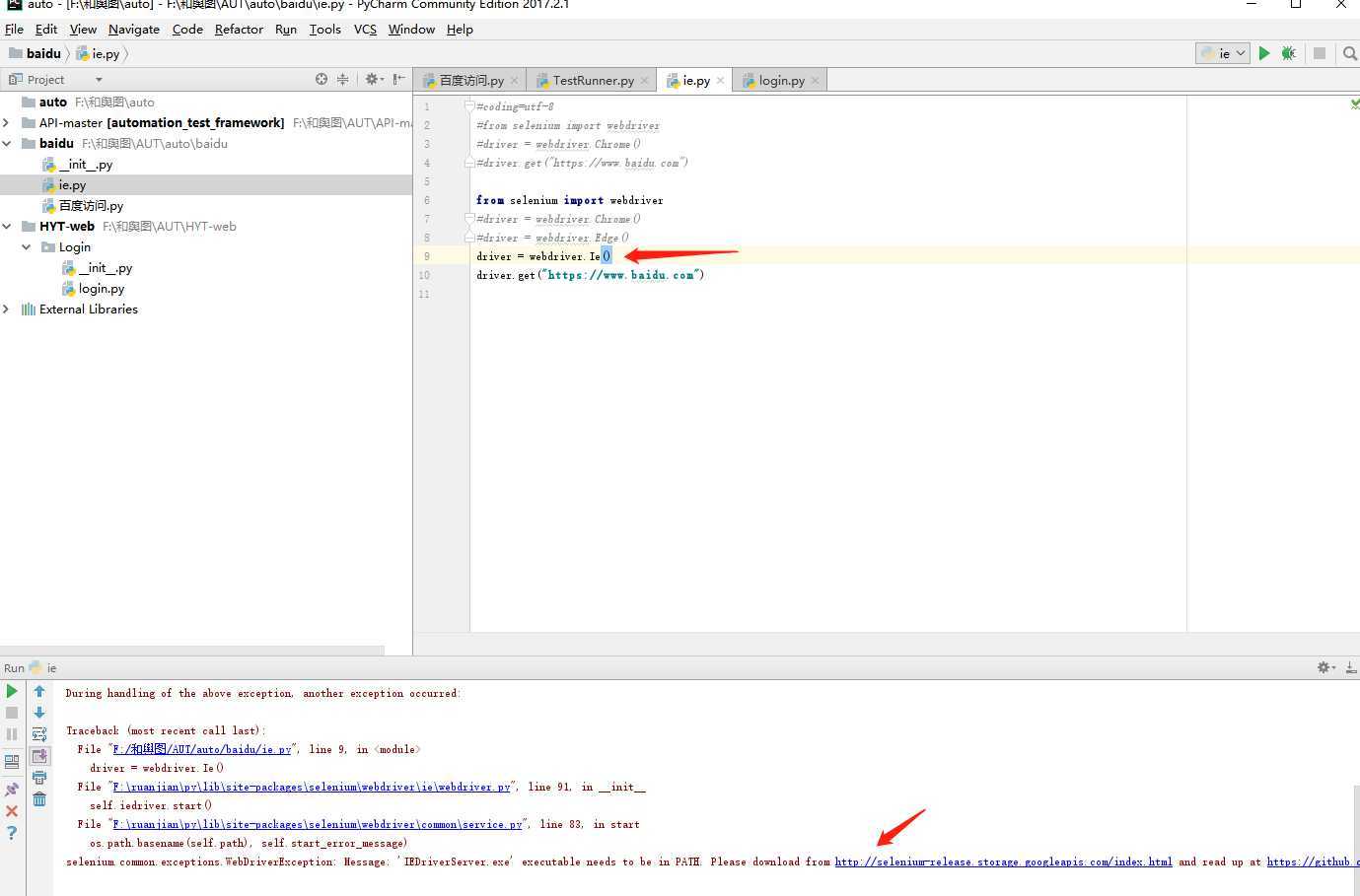Viewport: 1360px width, 896px height.
Task: Click the red X close icon in Run panel
Action: pos(12,811)
